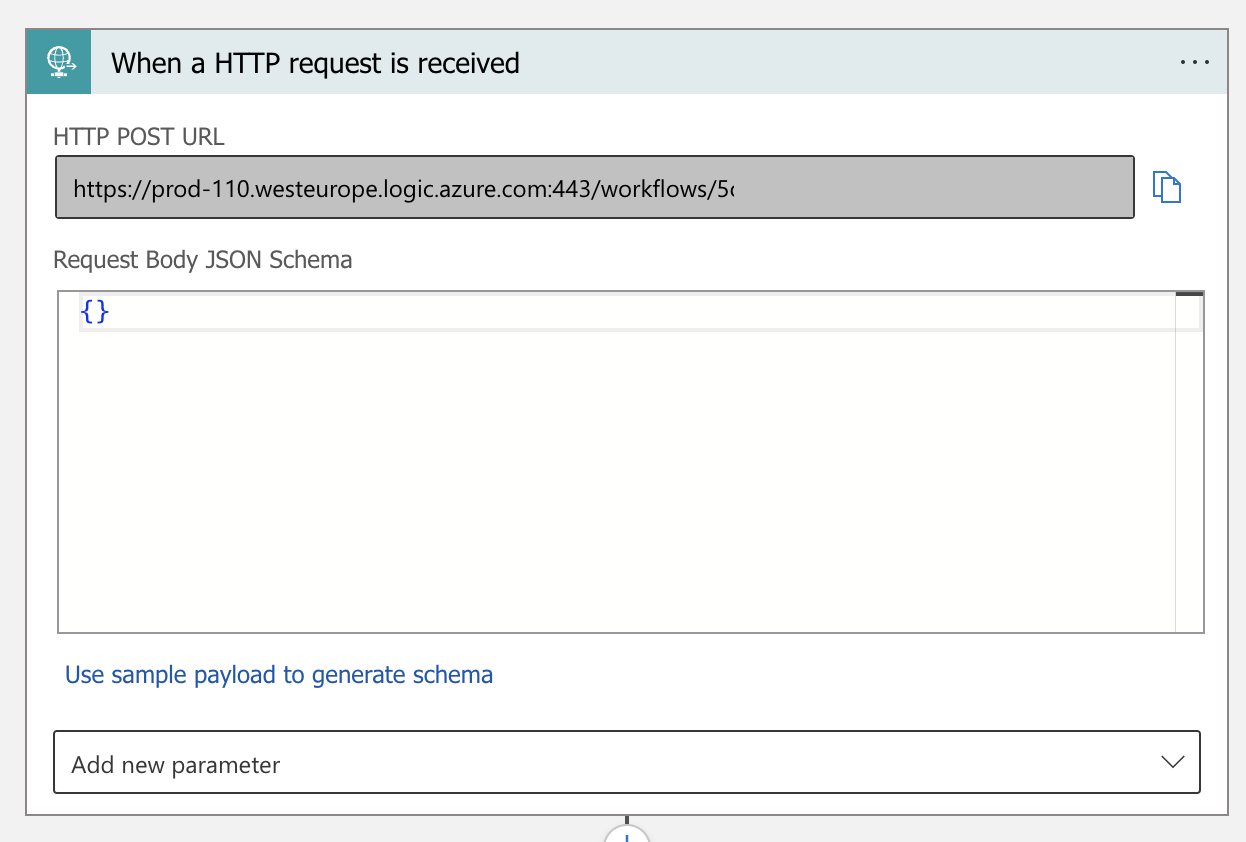Click the HTTP POST URL label
Screen dimensions: 1246x842
(139, 137)
